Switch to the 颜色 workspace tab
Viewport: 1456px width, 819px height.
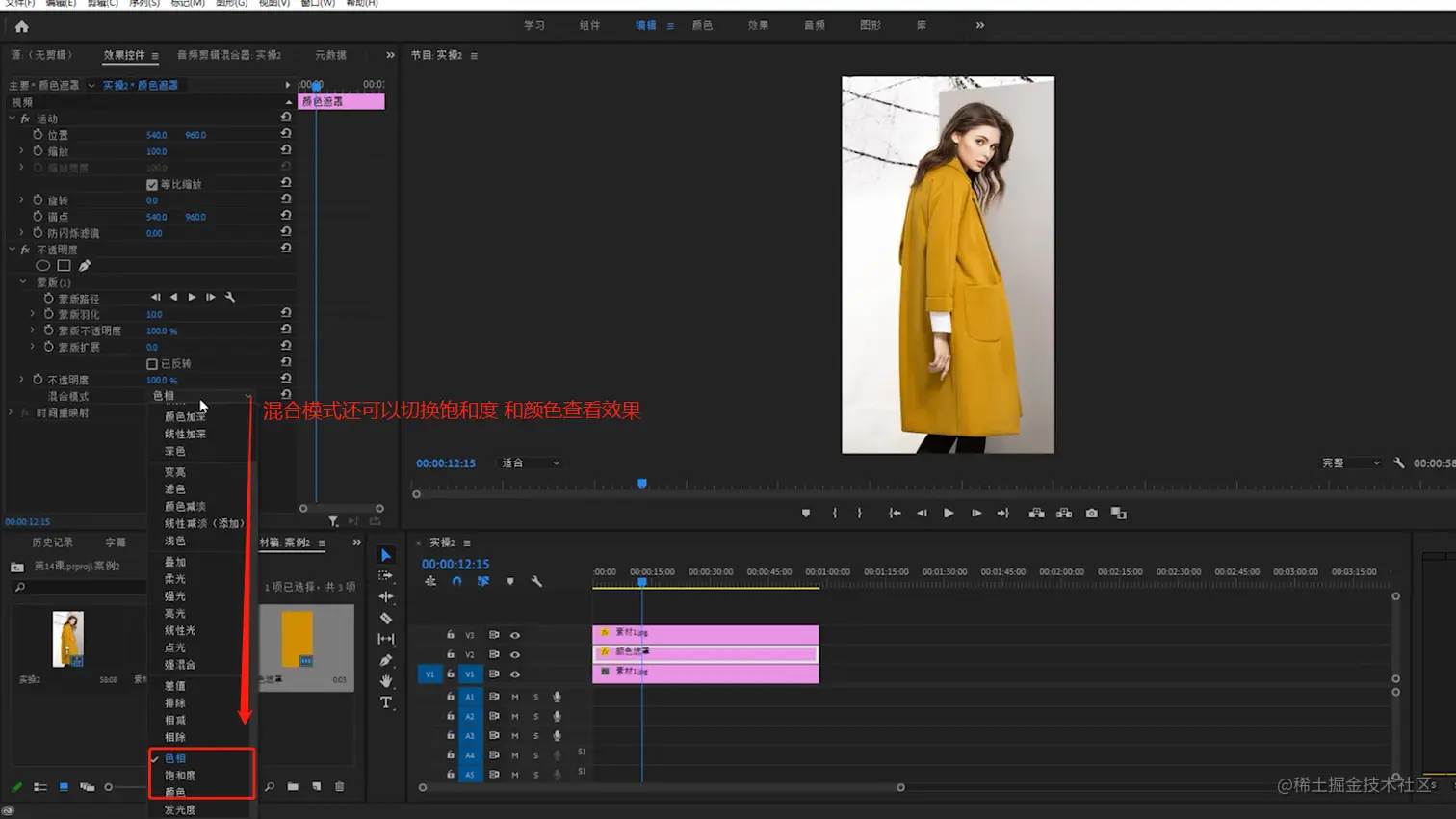point(702,26)
